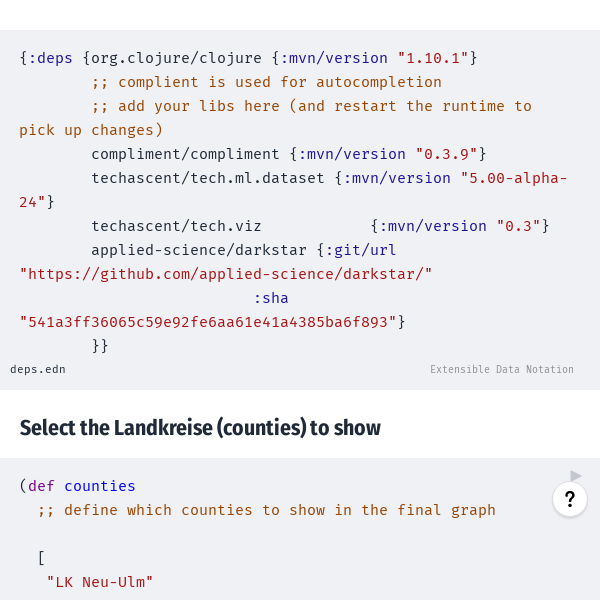The height and width of the screenshot is (600, 600).
Task: Click the 'counties' symbol after def
Action: pos(99,486)
